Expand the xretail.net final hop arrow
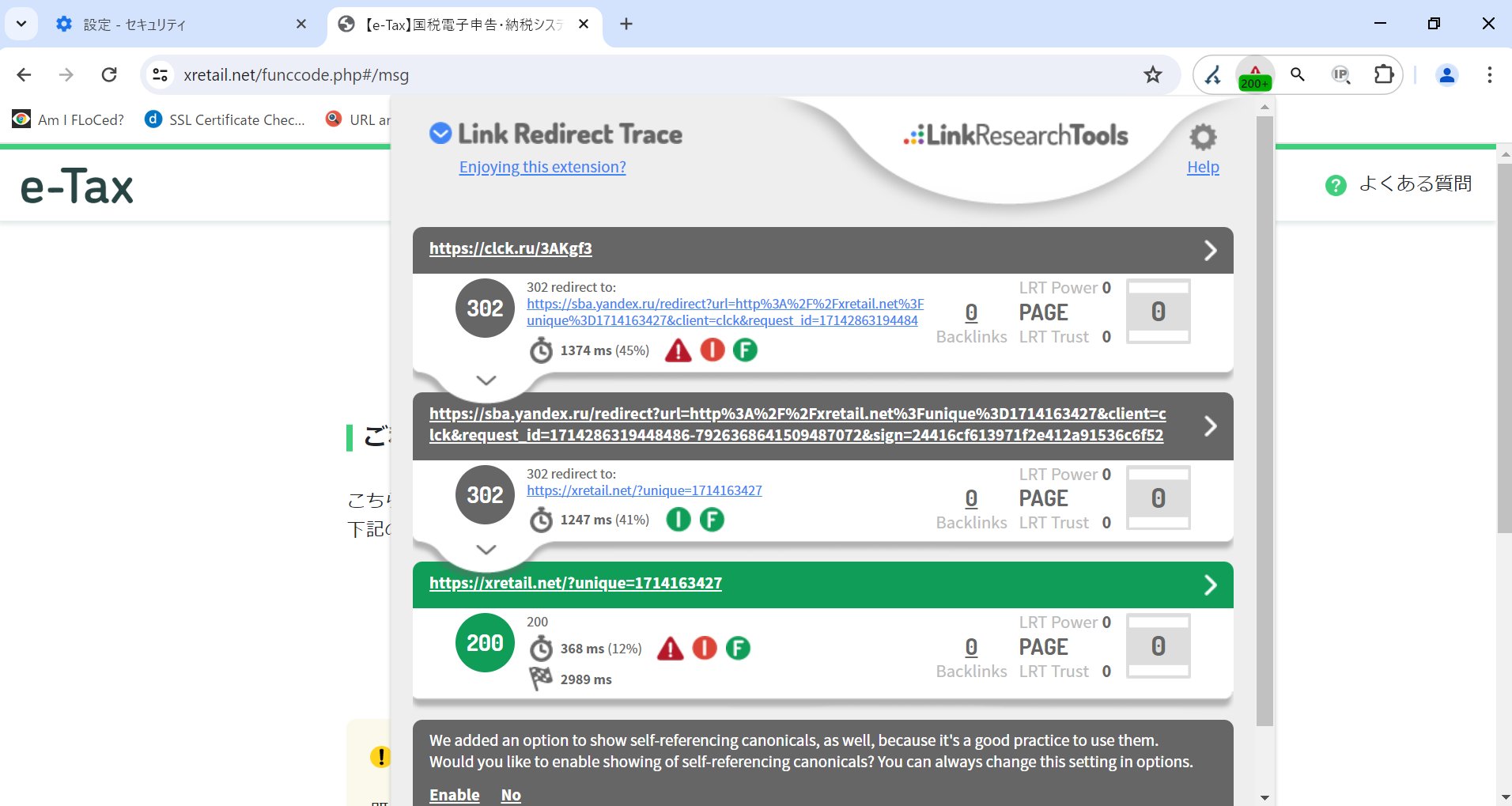1512x806 pixels. point(1210,585)
